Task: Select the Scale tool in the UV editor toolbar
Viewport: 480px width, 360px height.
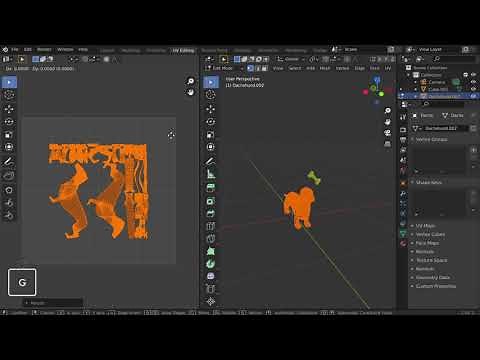Action: click(x=9, y=134)
